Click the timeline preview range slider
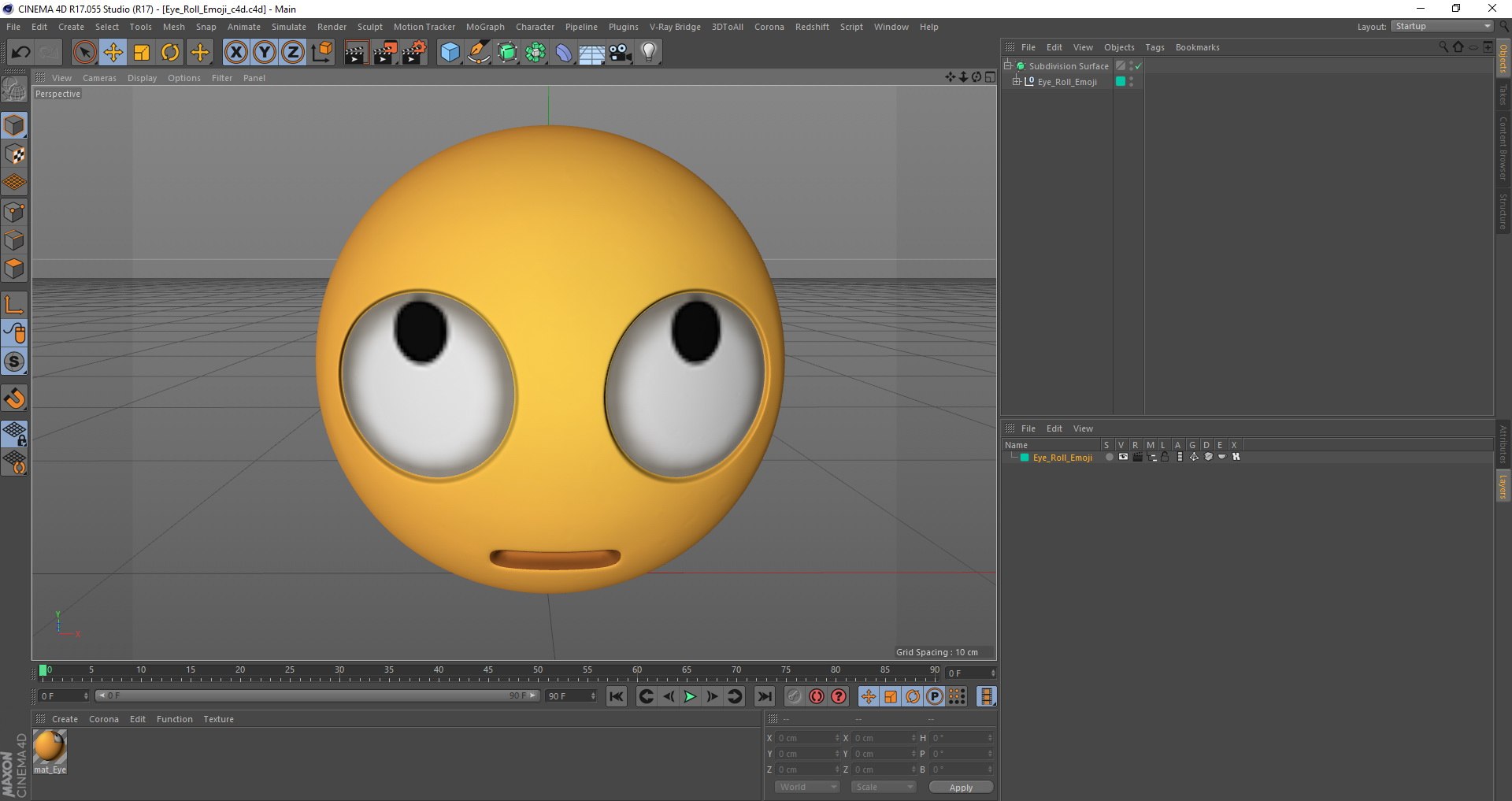The image size is (1512, 801). (x=317, y=695)
